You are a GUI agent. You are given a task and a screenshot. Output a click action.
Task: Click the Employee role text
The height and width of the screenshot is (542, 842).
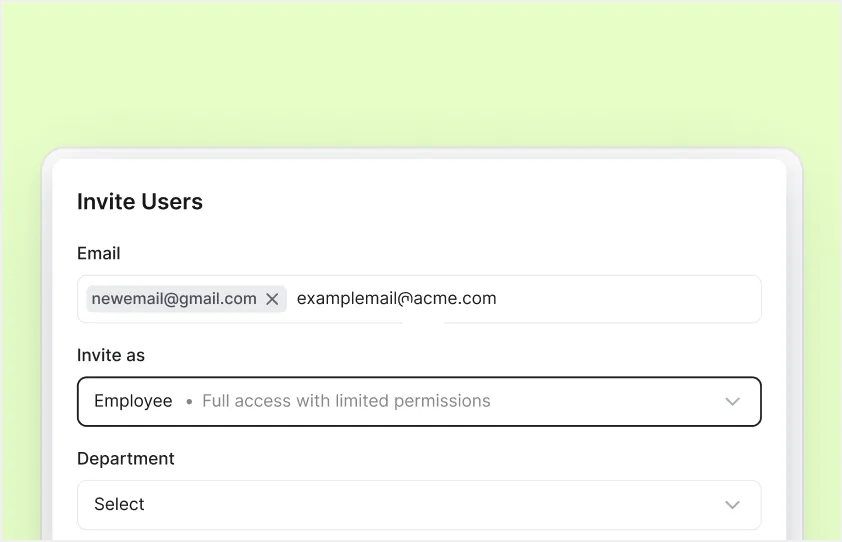click(133, 401)
